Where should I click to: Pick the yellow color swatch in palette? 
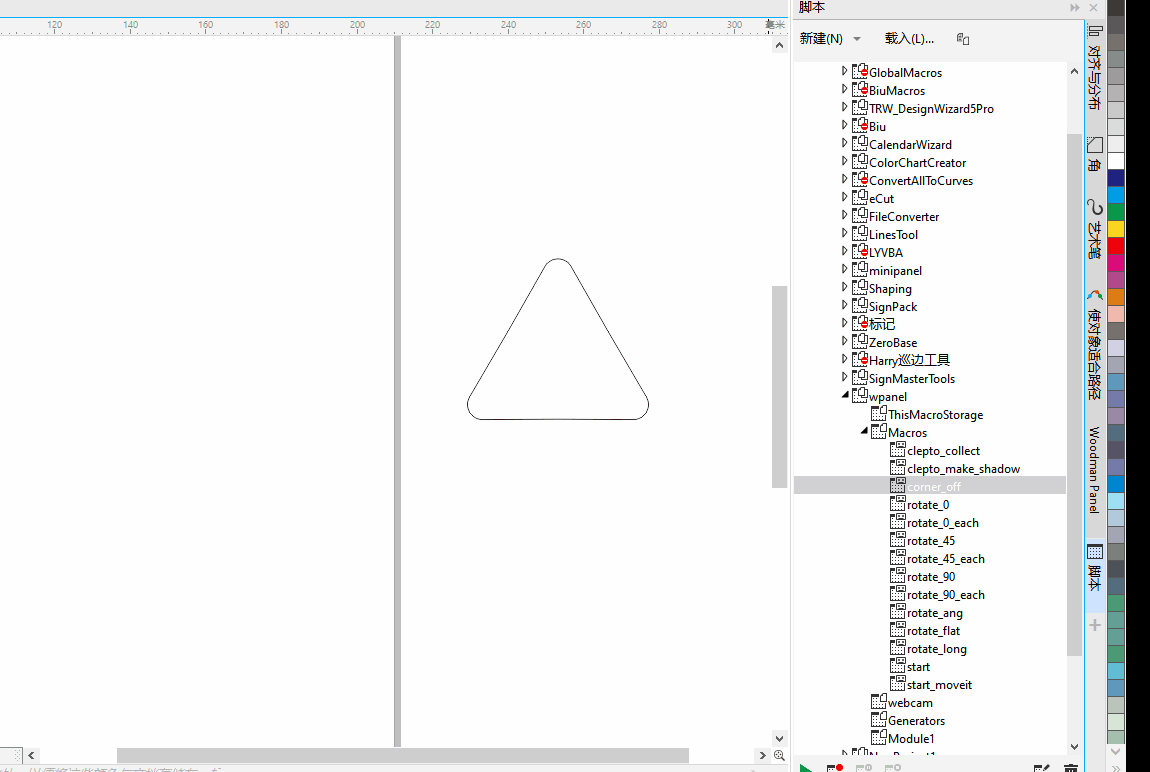[1116, 229]
